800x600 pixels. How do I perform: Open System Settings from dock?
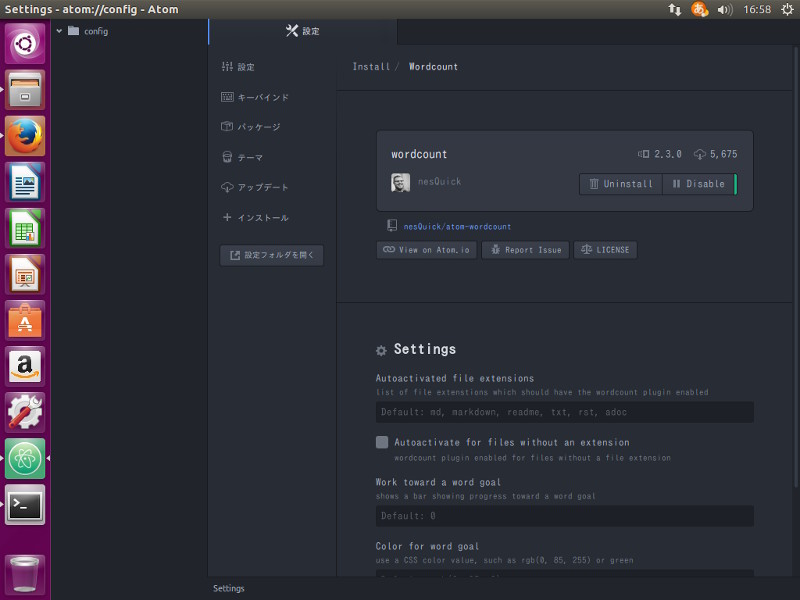(25, 412)
